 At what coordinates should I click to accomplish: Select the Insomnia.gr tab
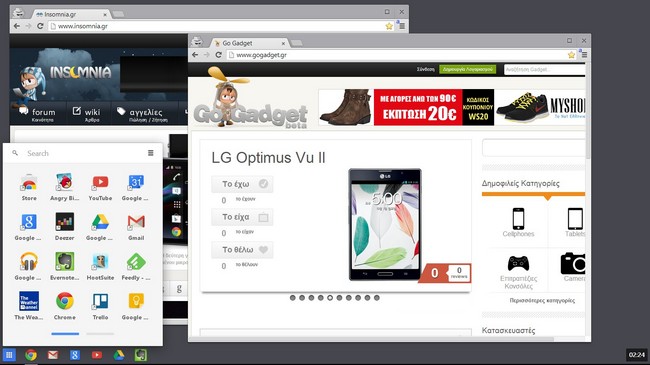tap(70, 15)
